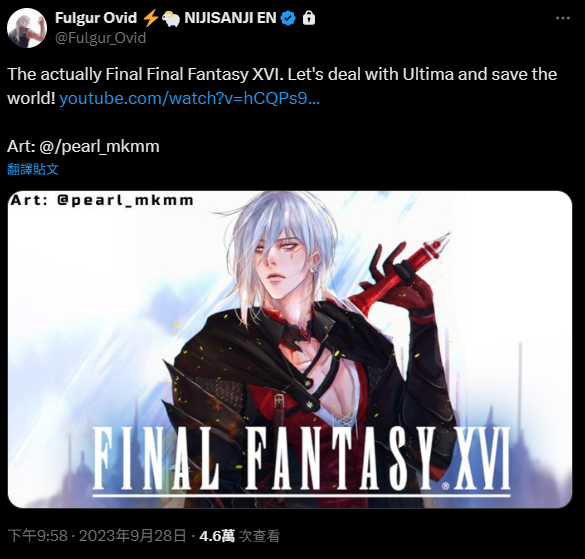Click the Fulgur Ovid display name
585x559 pixels.
click(x=96, y=18)
